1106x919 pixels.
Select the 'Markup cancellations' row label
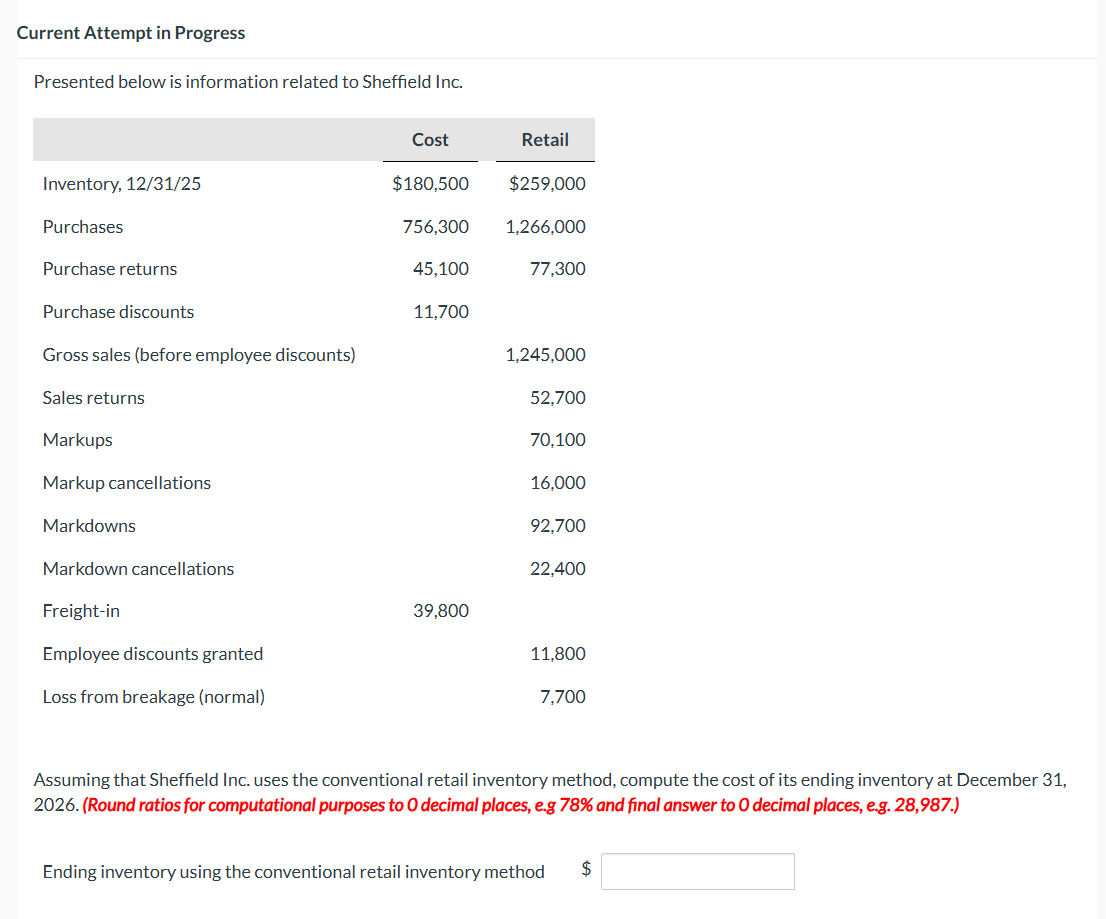127,482
